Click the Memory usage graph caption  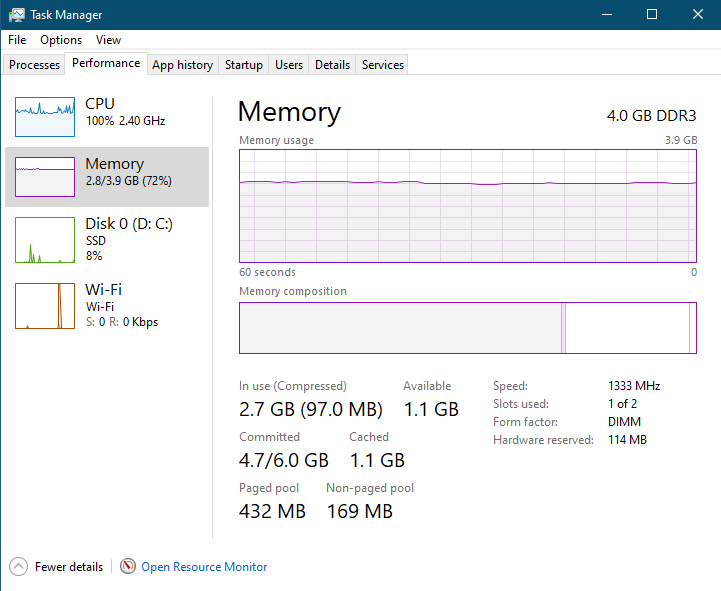point(276,140)
